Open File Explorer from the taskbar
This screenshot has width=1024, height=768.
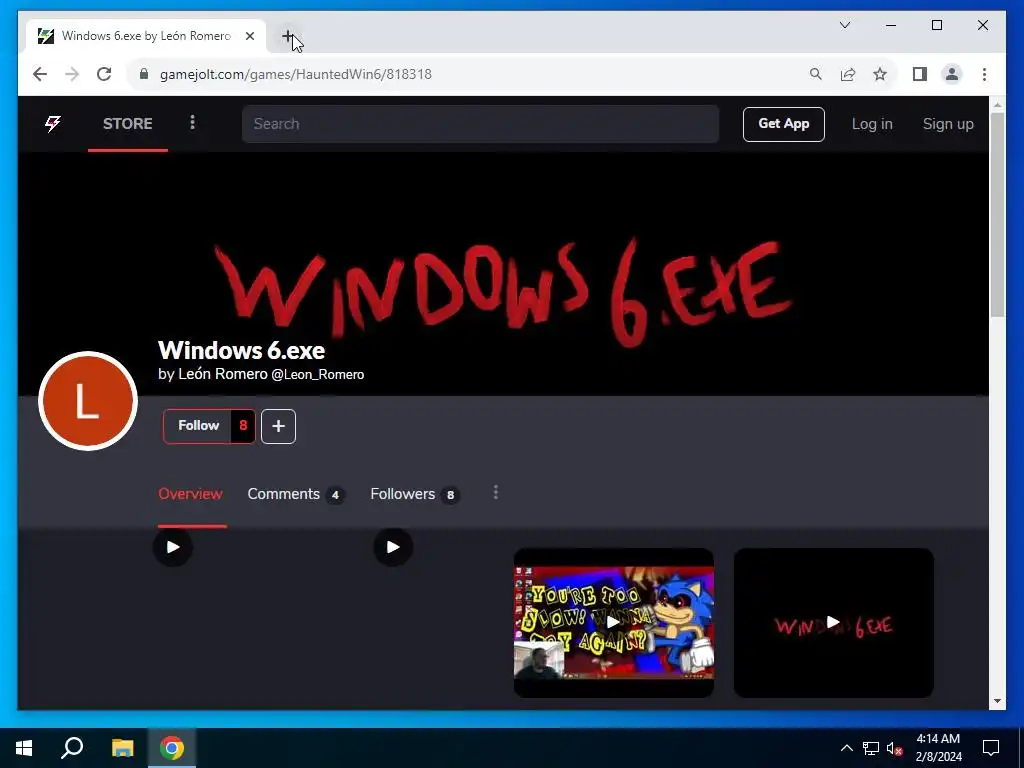coord(122,748)
